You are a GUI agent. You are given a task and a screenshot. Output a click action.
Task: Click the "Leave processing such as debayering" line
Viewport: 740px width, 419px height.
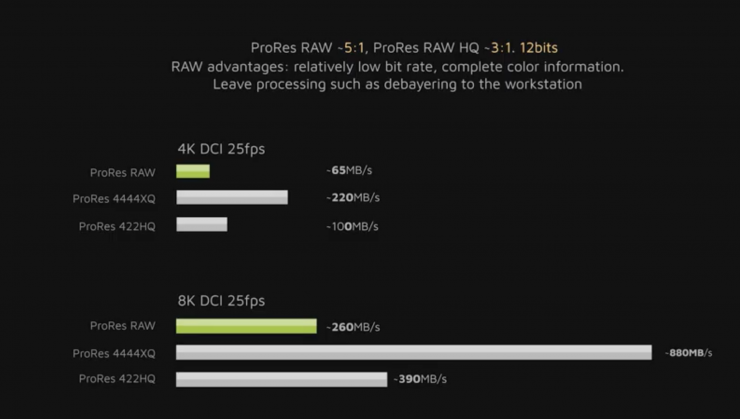[x=397, y=84]
